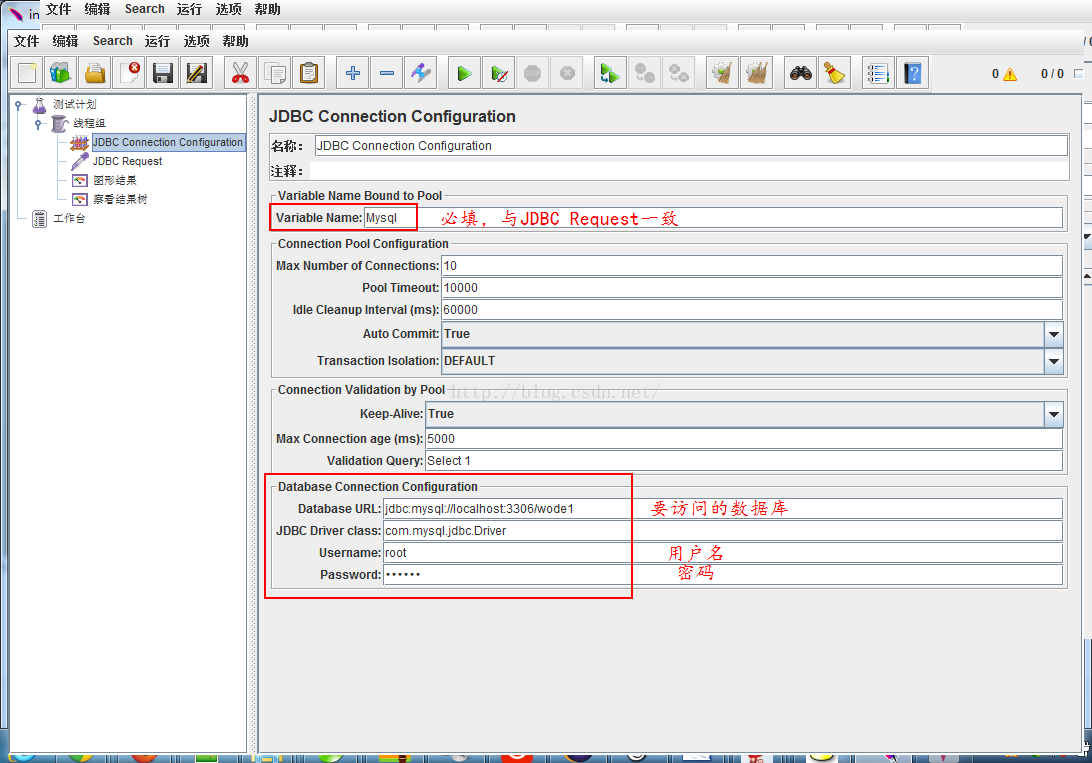Click the grey Stop sign icon
1092x763 pixels.
tap(533, 72)
